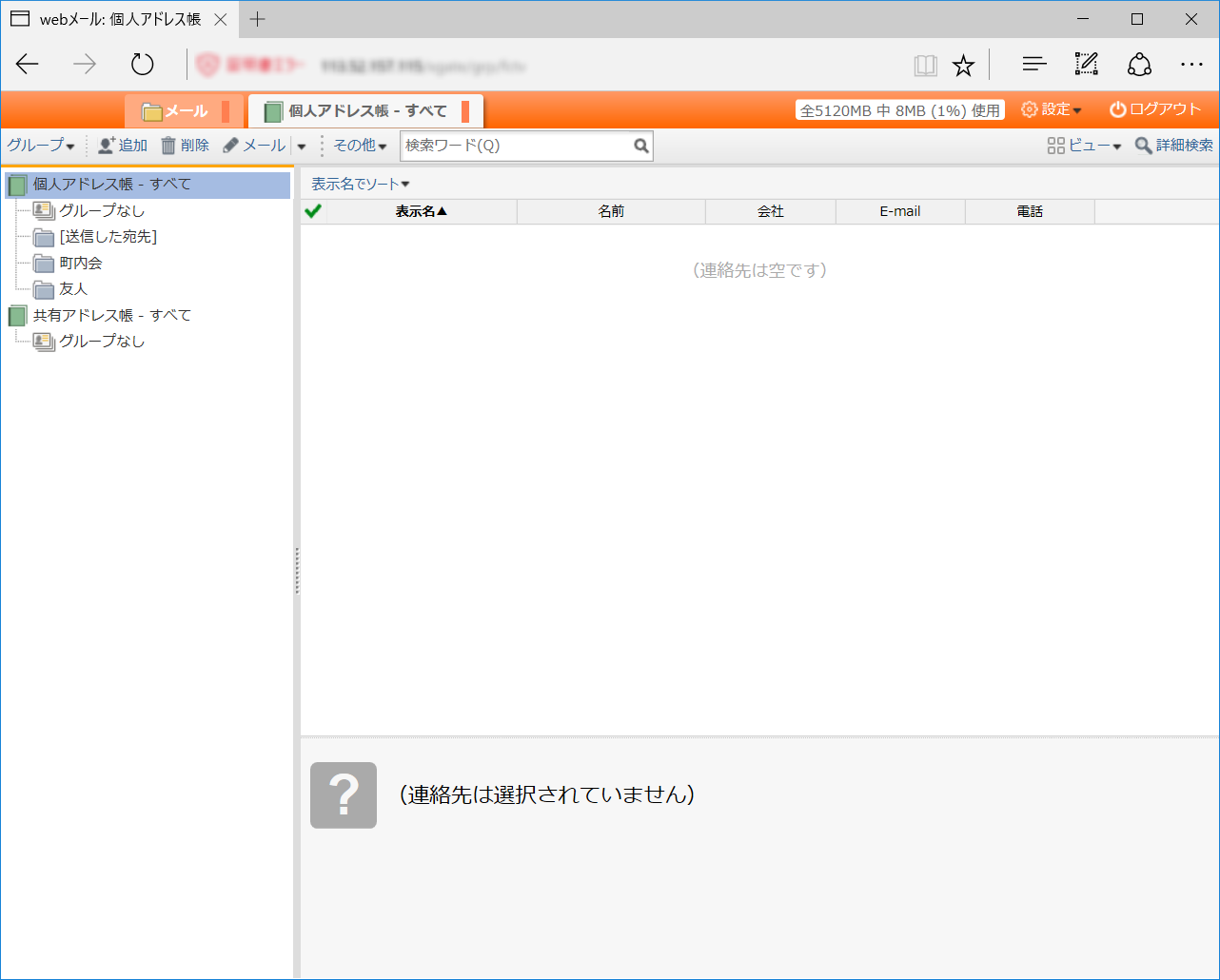The height and width of the screenshot is (980, 1220).
Task: Expand the その他 dropdown menu
Action: tap(360, 146)
